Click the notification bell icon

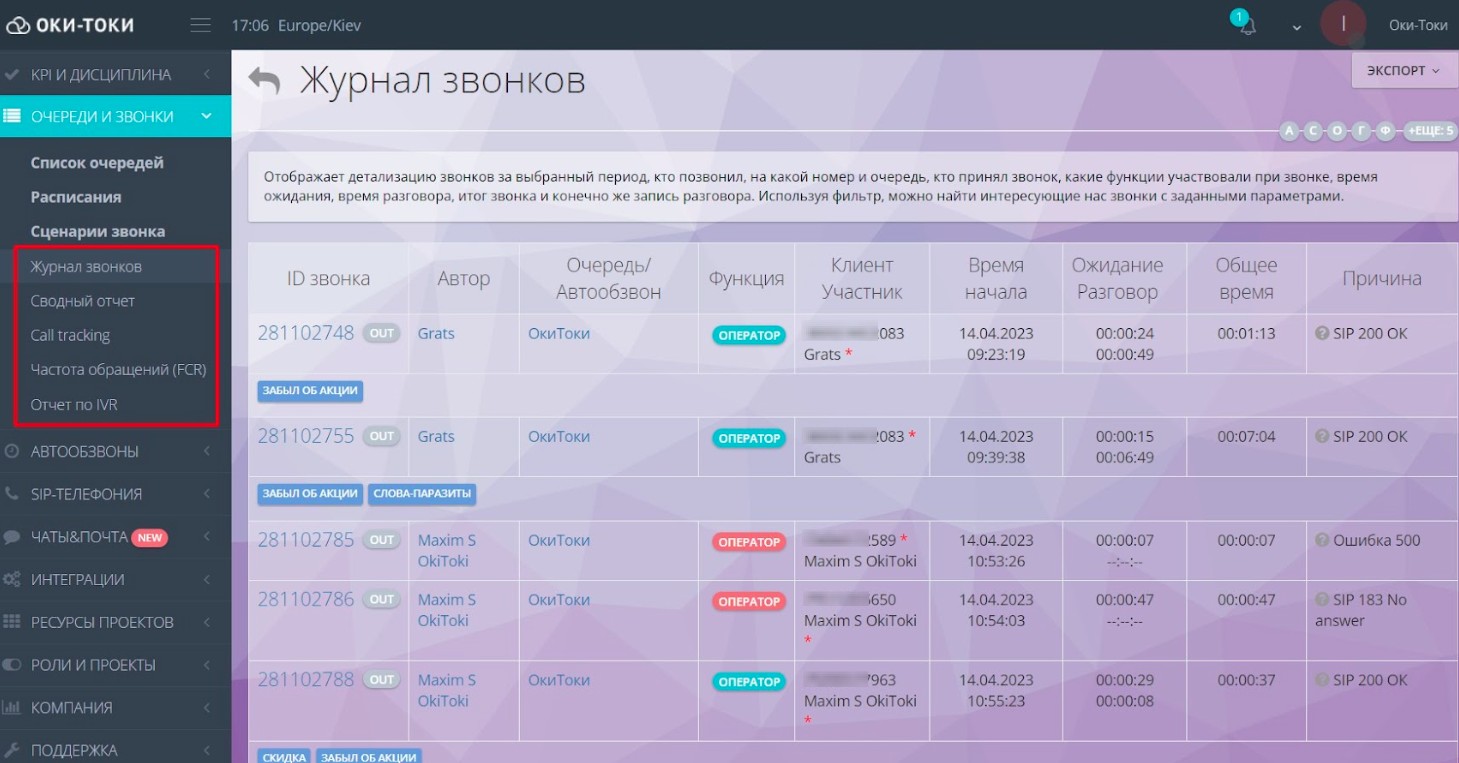pos(1246,27)
